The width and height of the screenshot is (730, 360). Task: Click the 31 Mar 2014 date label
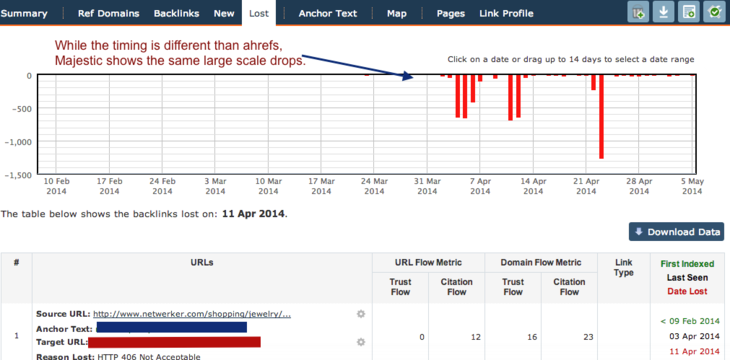[427, 185]
